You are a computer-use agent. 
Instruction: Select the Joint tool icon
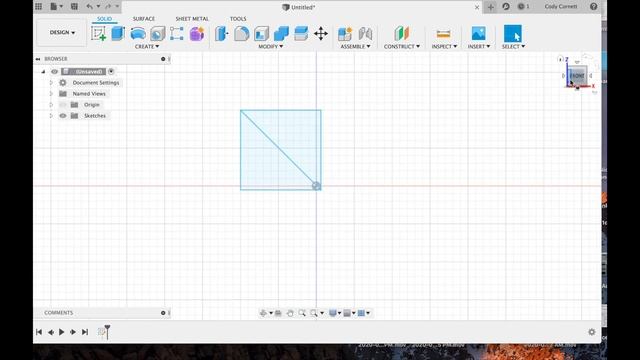pos(365,34)
